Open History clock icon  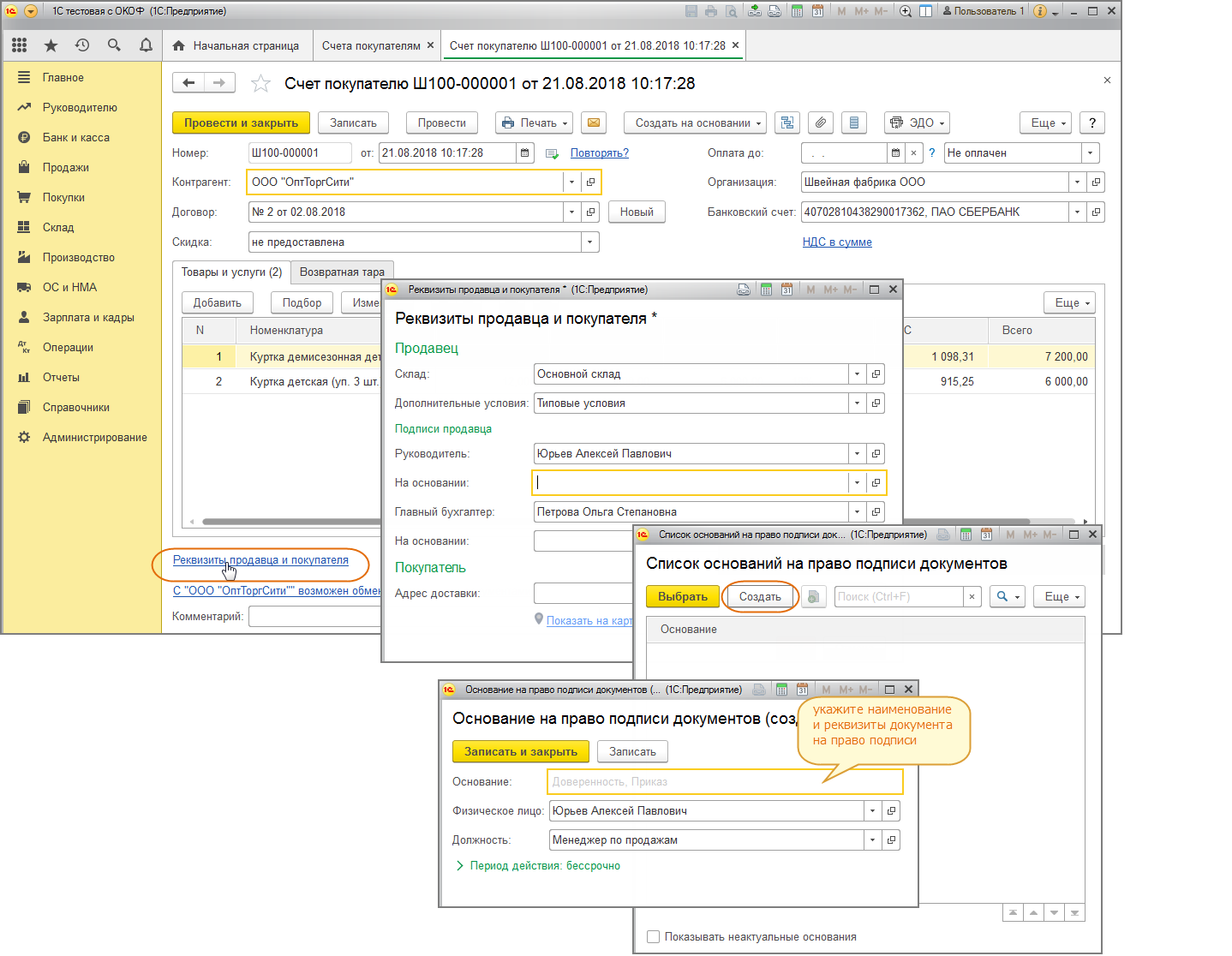pos(82,45)
